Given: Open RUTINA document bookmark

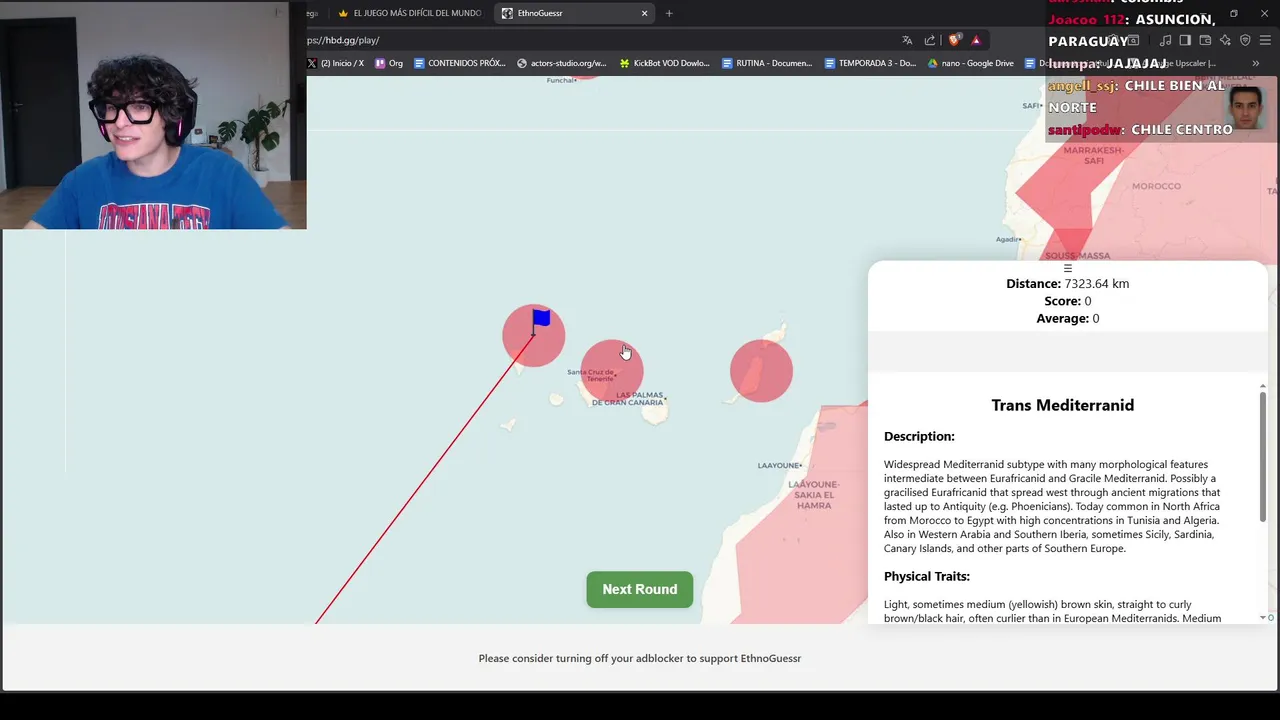Looking at the screenshot, I should click(x=767, y=63).
